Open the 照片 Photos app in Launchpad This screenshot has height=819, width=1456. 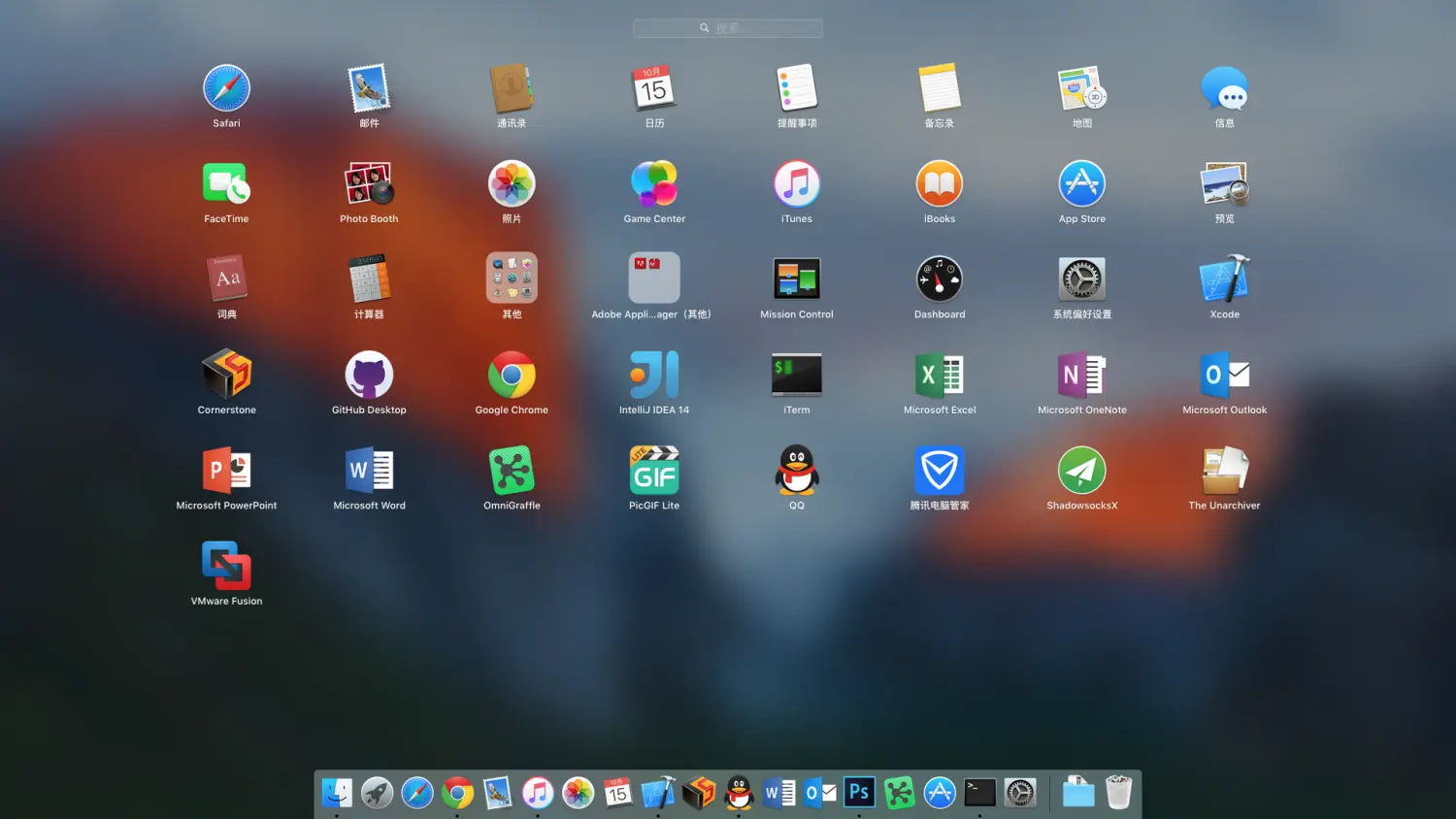[512, 183]
